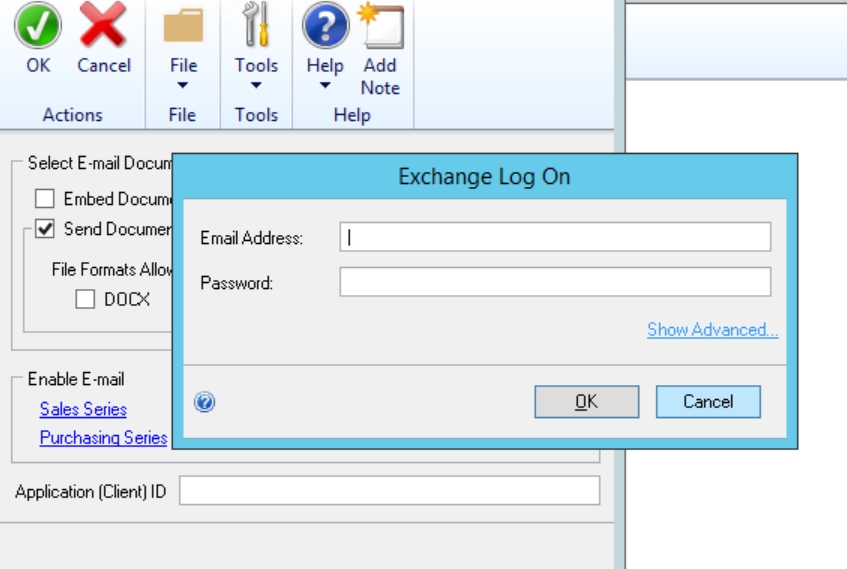
Task: Click the ribbon Help question mark icon
Action: 325,26
